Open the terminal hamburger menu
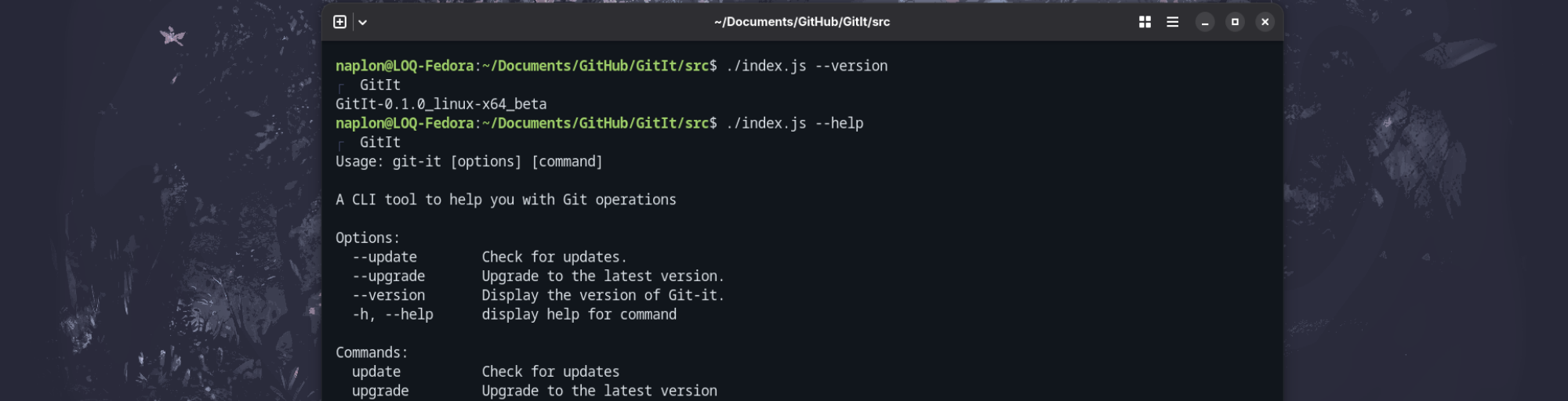The width and height of the screenshot is (1568, 401). (x=1173, y=22)
